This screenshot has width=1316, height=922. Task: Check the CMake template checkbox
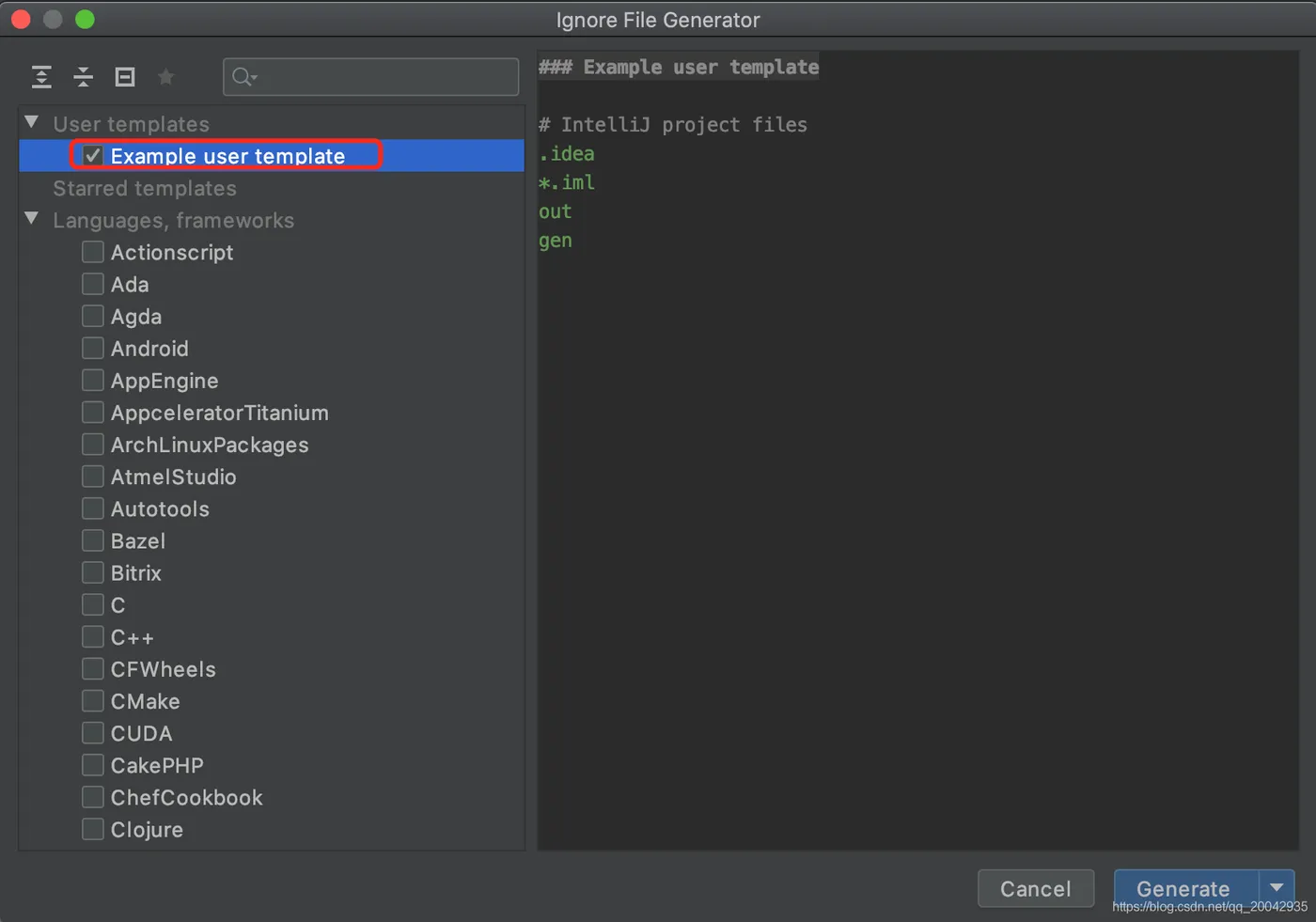(93, 701)
